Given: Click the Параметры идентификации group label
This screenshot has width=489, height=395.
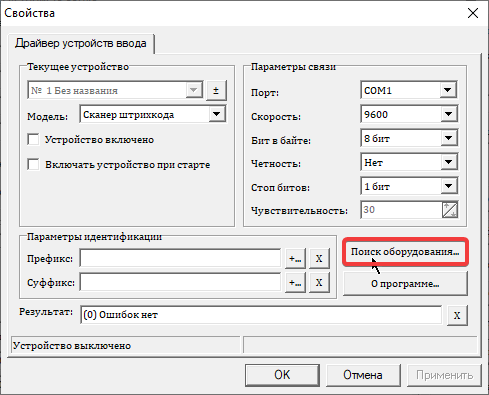Looking at the screenshot, I should point(94,237).
